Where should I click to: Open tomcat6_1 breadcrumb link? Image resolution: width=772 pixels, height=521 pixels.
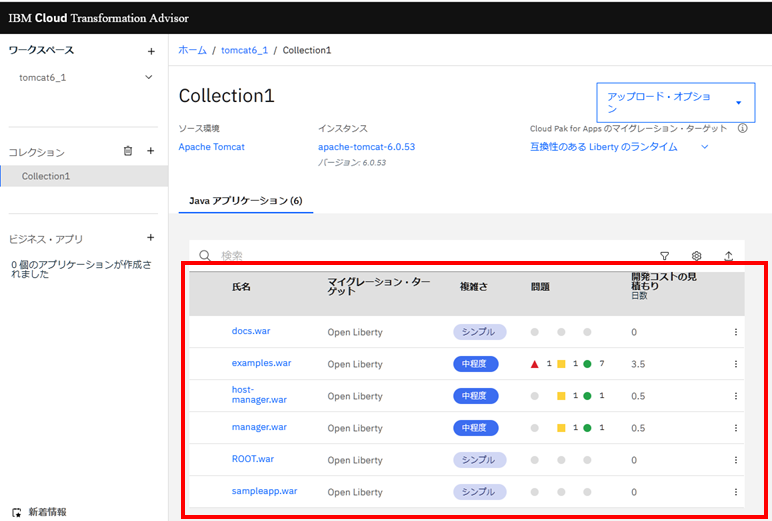click(x=245, y=50)
